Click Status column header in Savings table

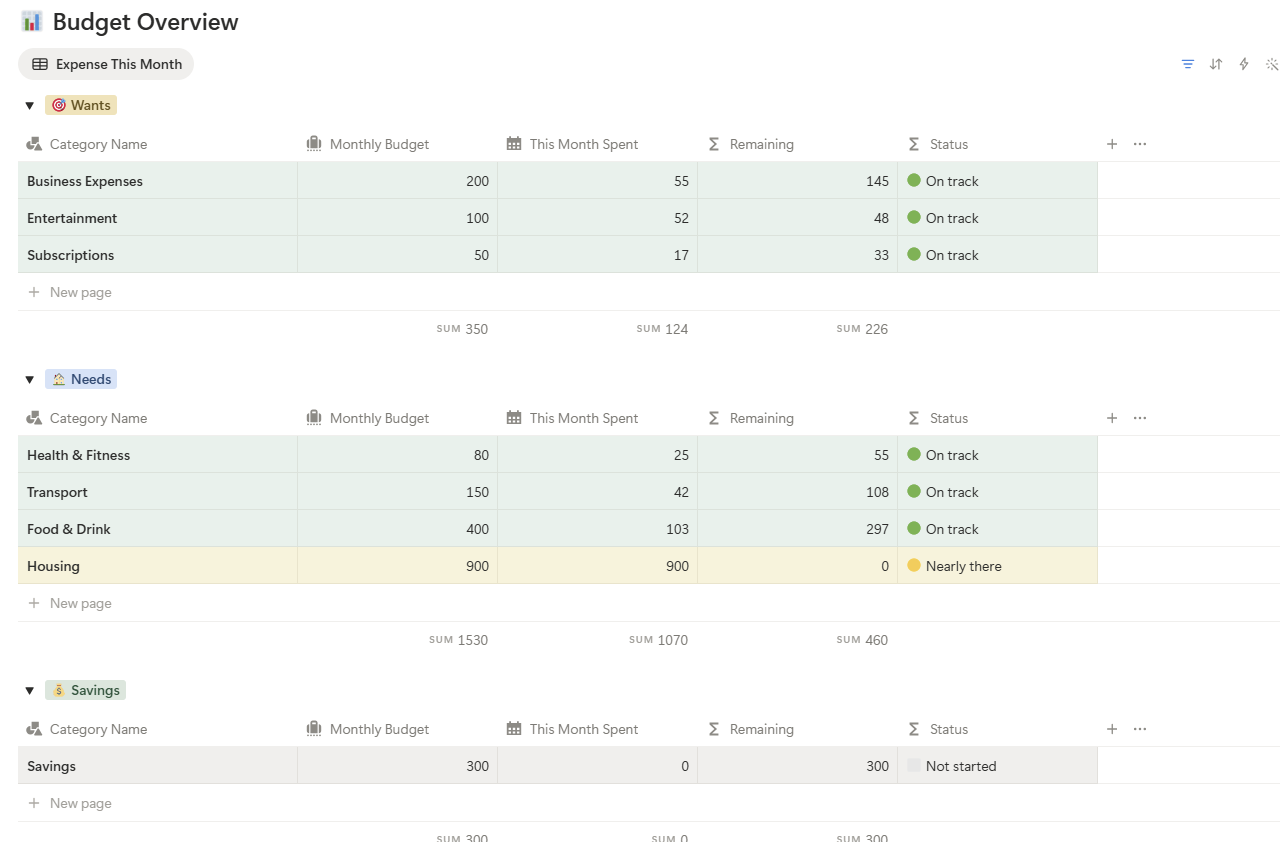pos(998,729)
